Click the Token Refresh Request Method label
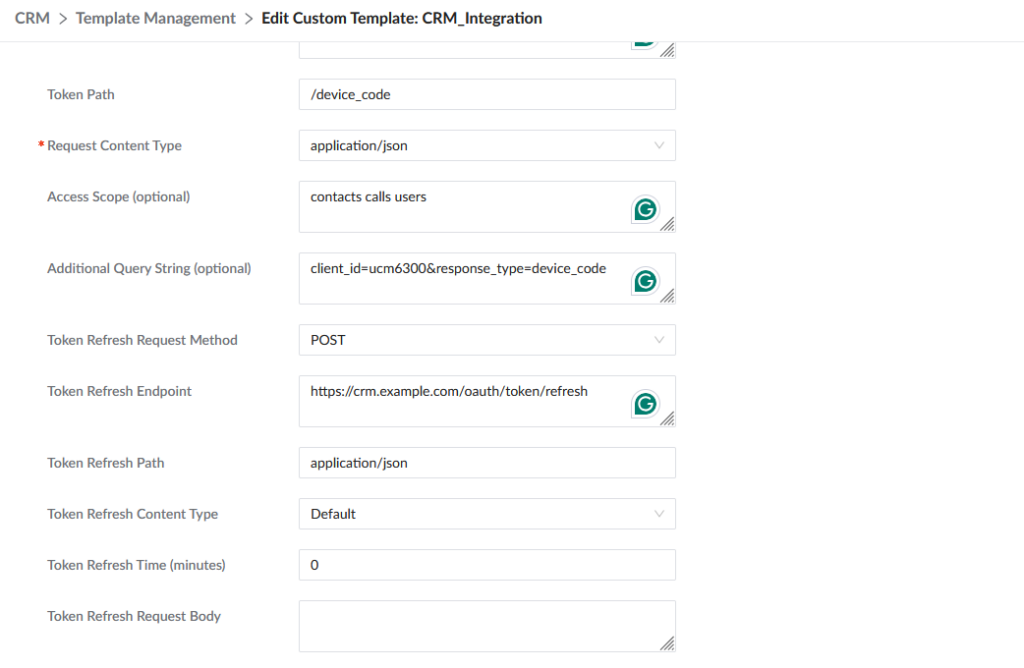The width and height of the screenshot is (1024, 668). (142, 340)
